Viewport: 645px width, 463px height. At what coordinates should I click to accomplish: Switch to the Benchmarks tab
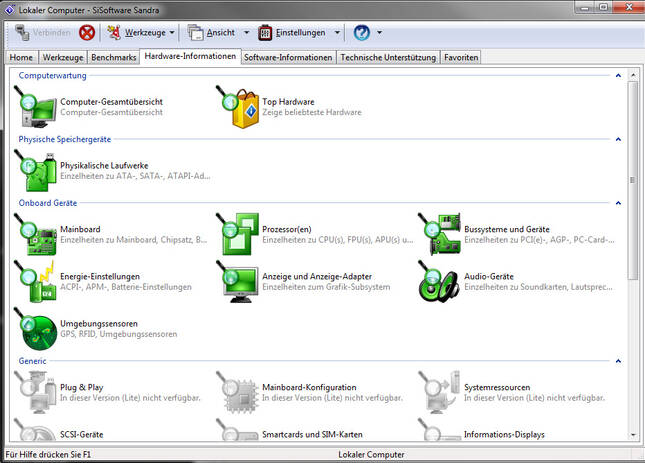click(113, 58)
